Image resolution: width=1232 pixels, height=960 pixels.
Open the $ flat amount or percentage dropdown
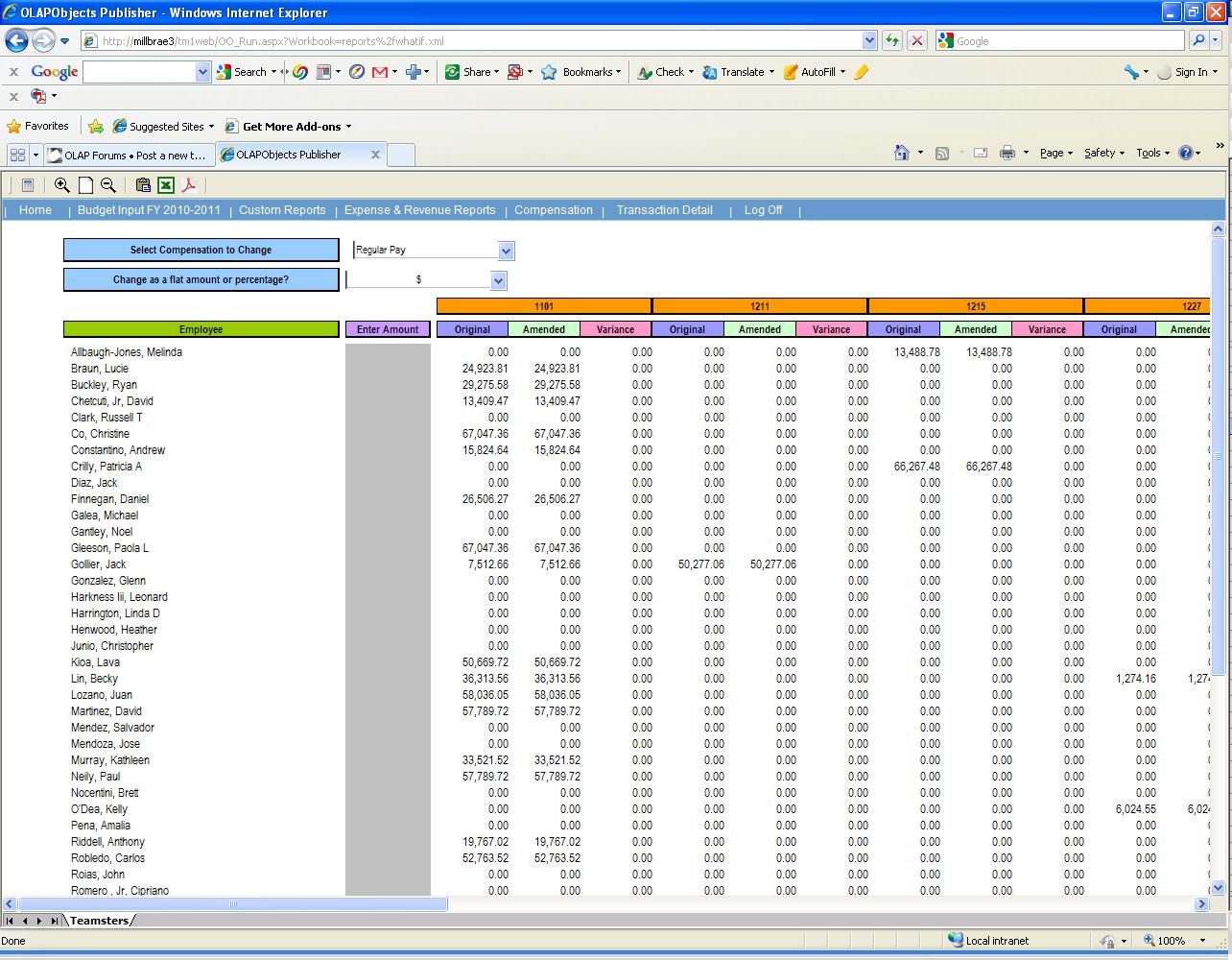tap(498, 280)
